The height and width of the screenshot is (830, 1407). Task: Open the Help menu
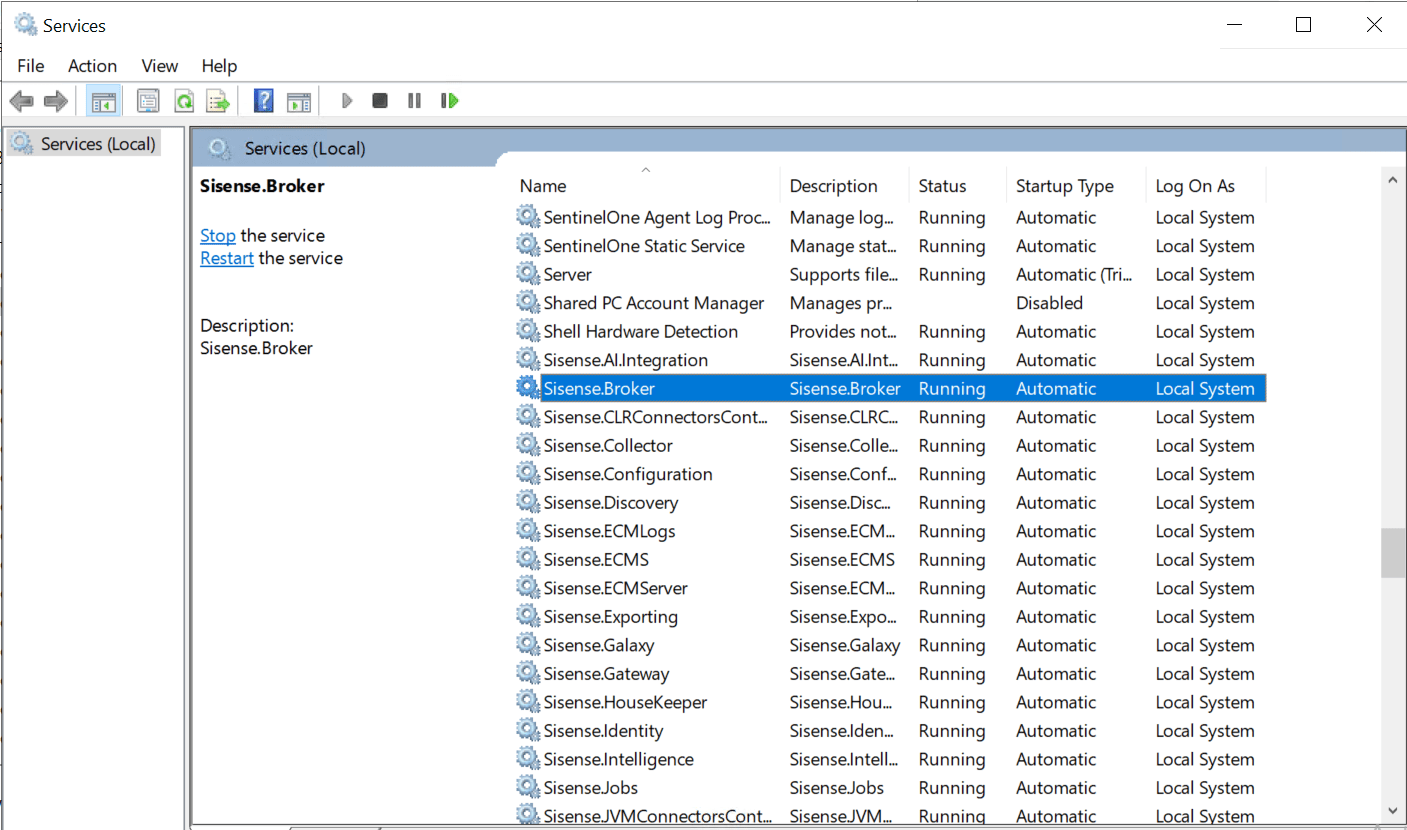point(219,66)
